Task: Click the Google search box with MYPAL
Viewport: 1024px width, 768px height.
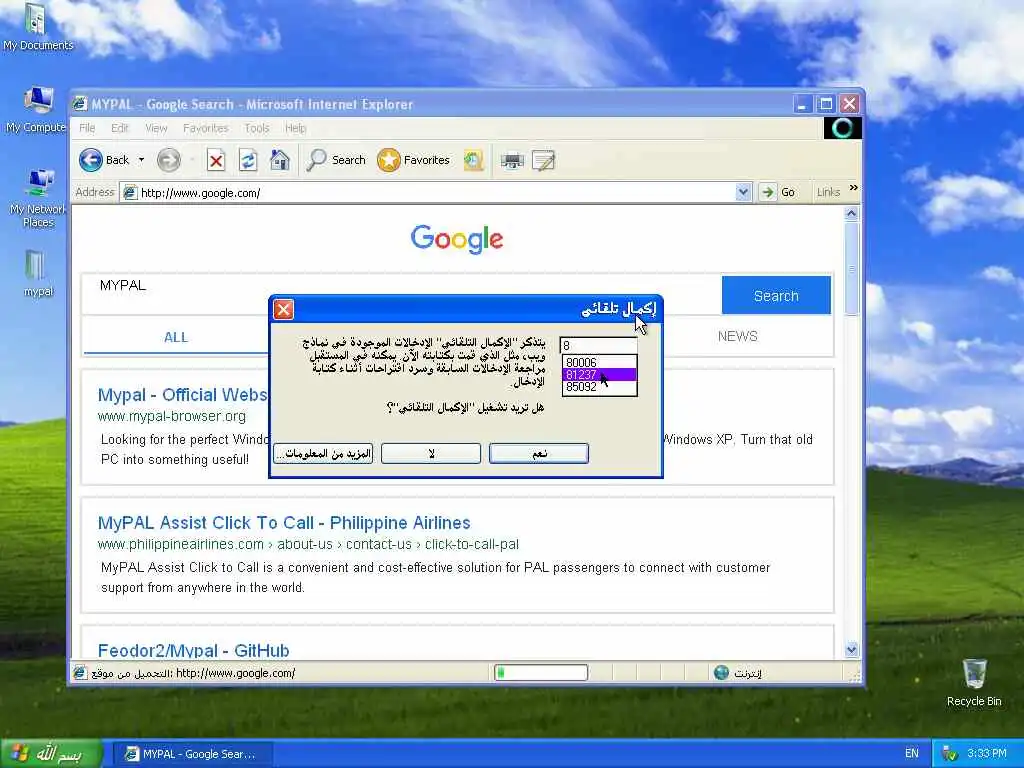Action: pyautogui.click(x=400, y=295)
